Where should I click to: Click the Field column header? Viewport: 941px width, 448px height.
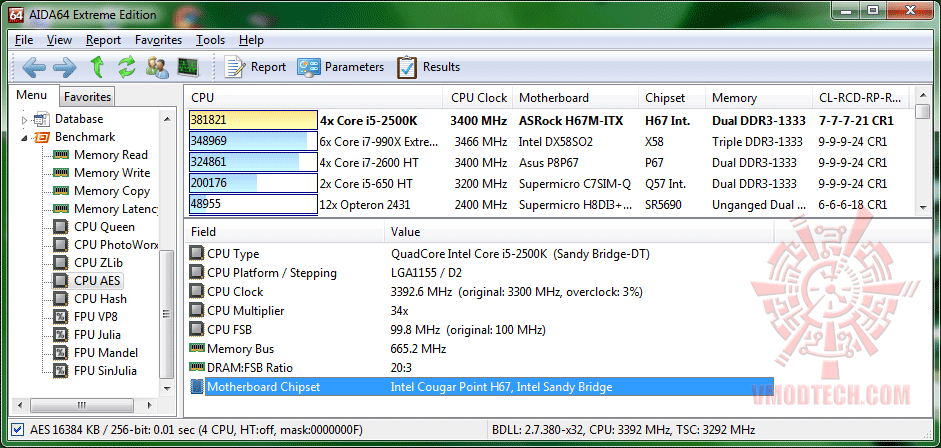coord(284,231)
